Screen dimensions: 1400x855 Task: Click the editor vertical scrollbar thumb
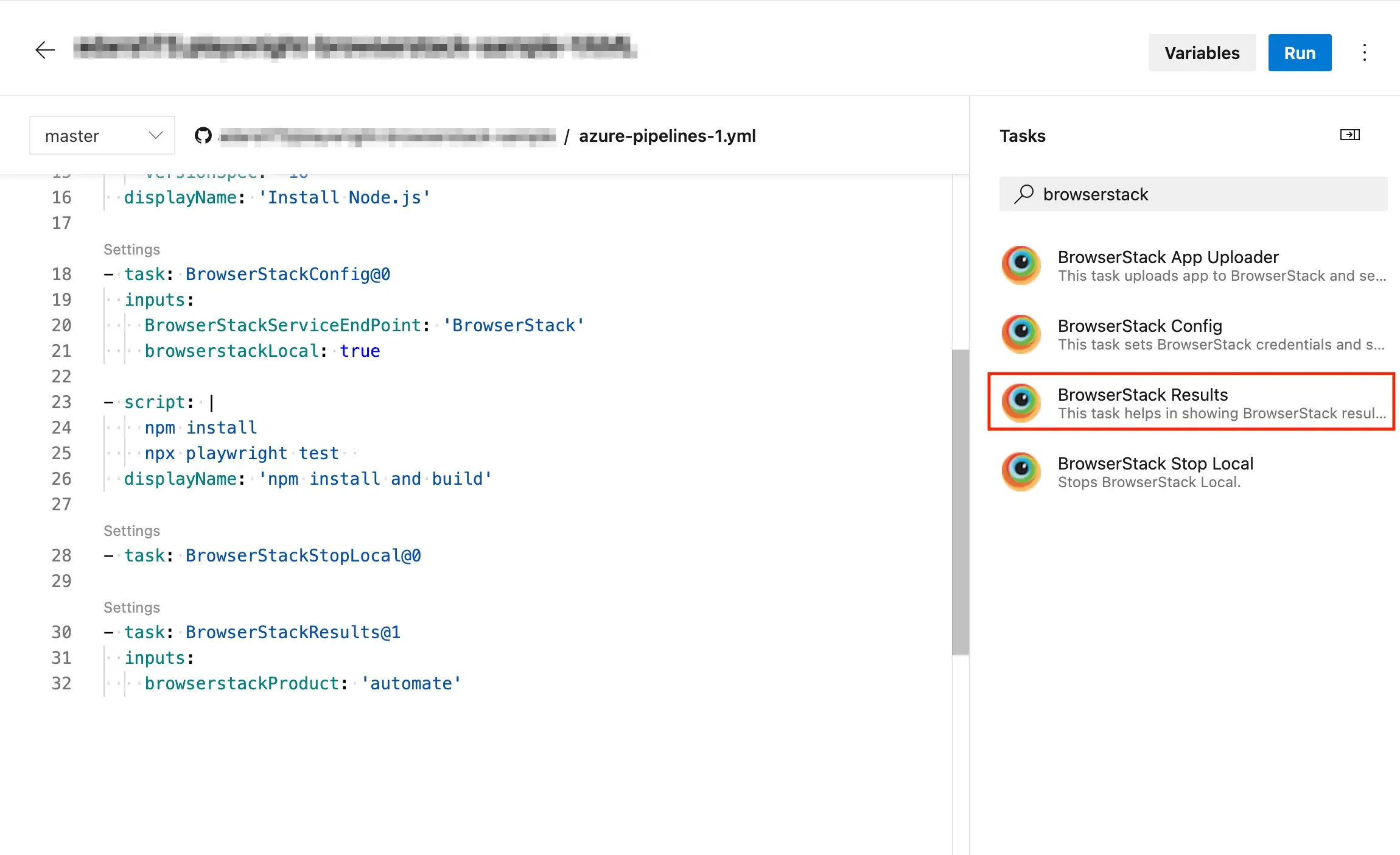point(960,502)
